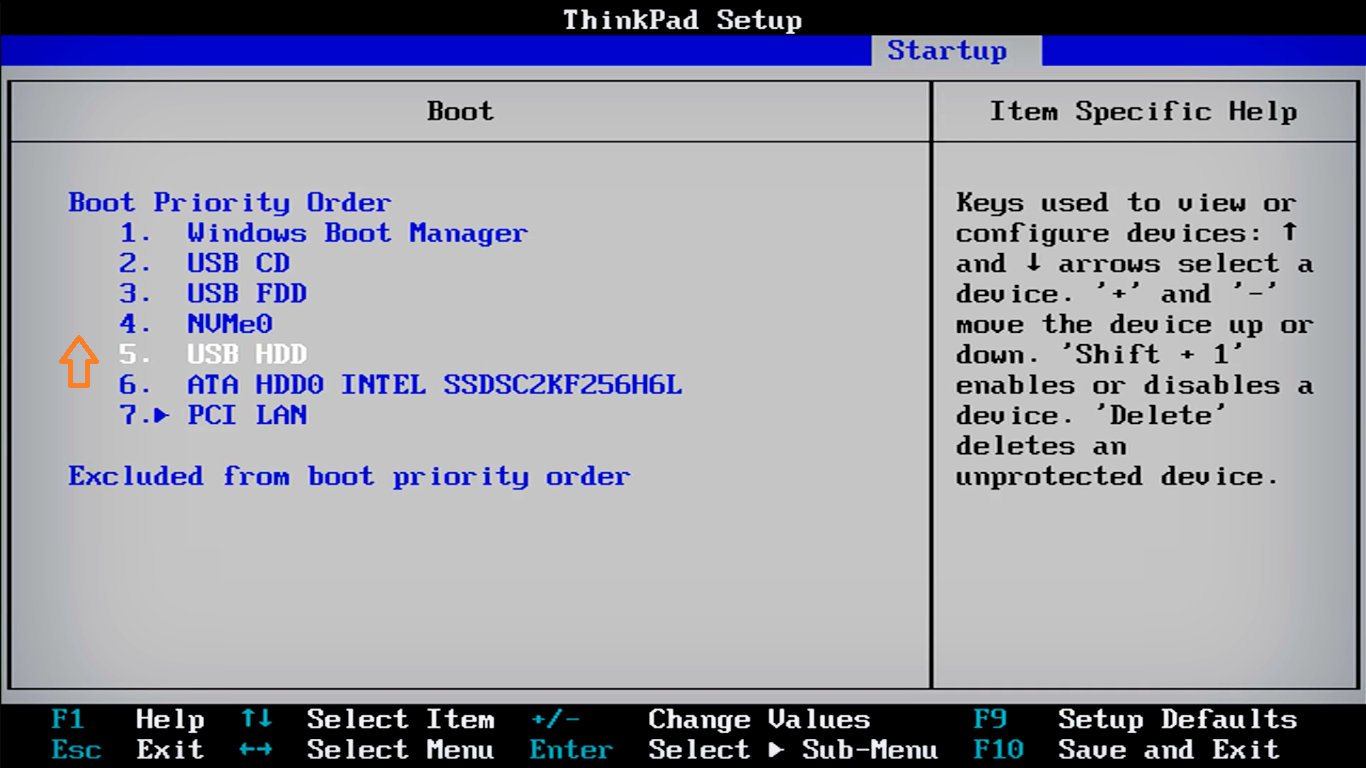Expand the PCI LAN sub-menu arrow
Viewport: 1366px width, 770px height.
tap(162, 415)
